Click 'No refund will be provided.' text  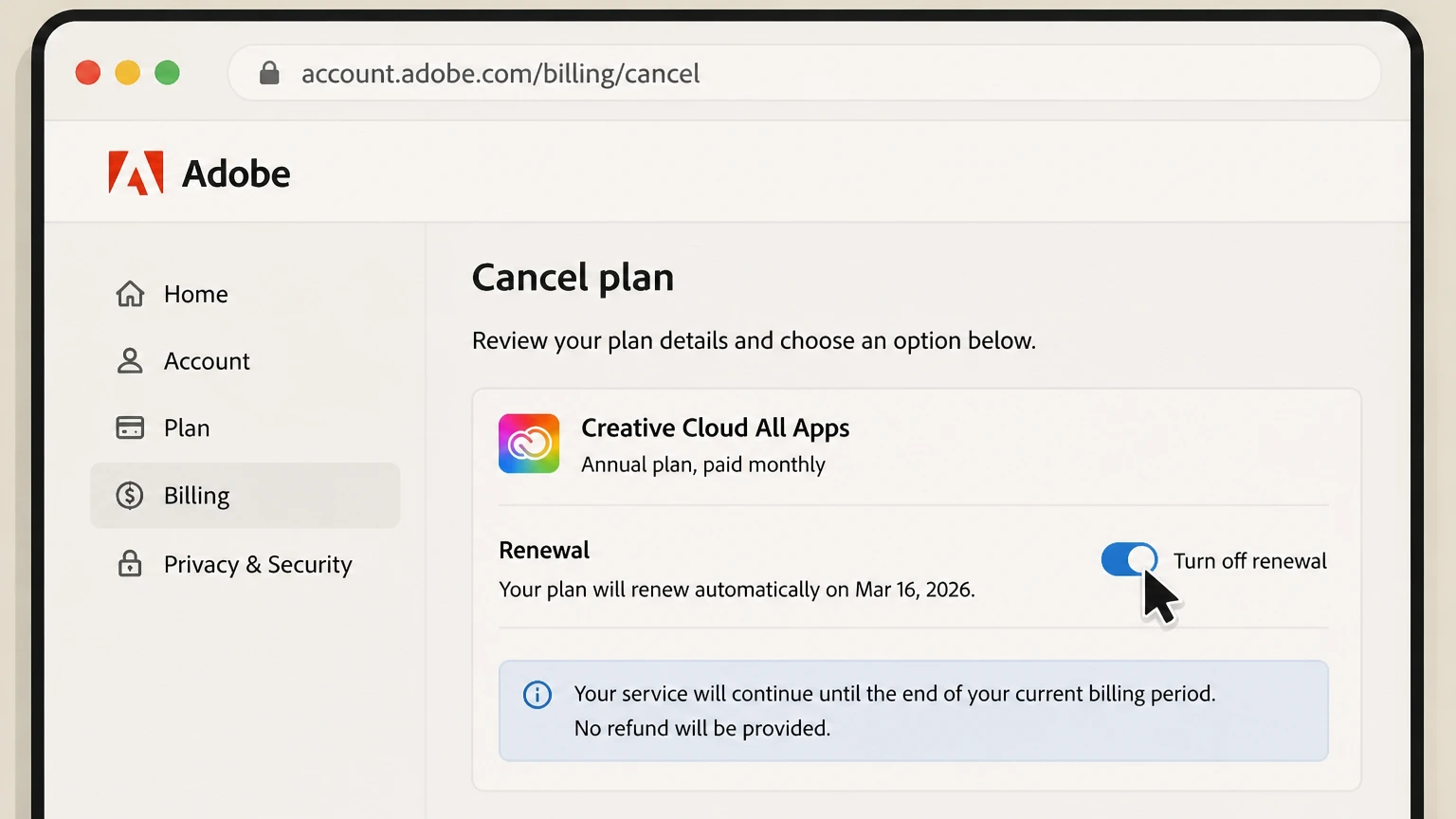702,728
